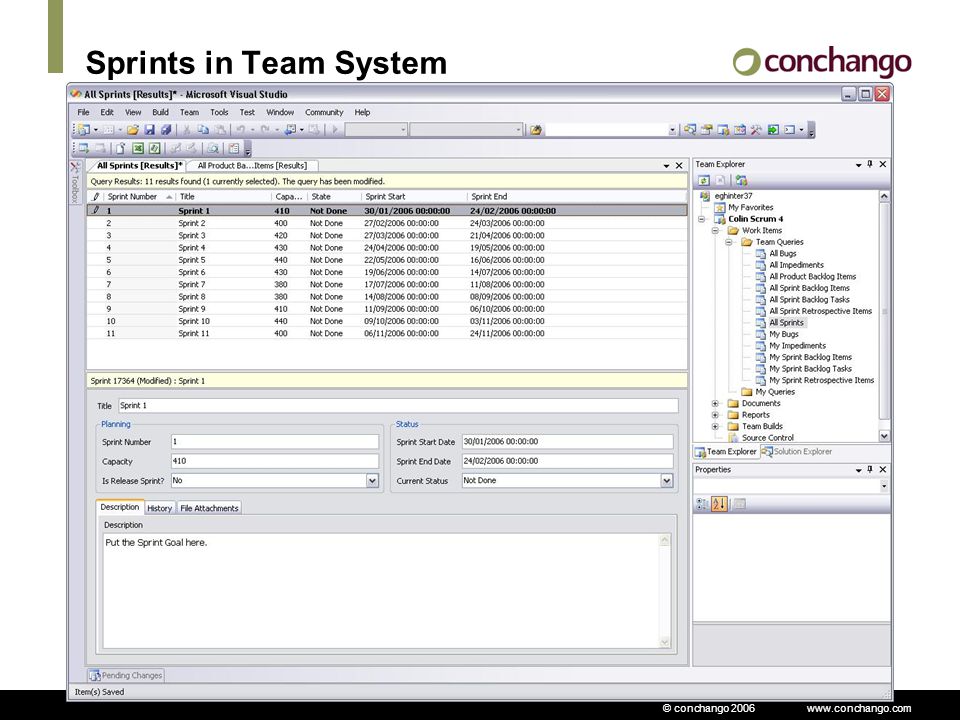Click the Paste toolbar icon
Viewport: 960px width, 720px height.
tap(220, 130)
